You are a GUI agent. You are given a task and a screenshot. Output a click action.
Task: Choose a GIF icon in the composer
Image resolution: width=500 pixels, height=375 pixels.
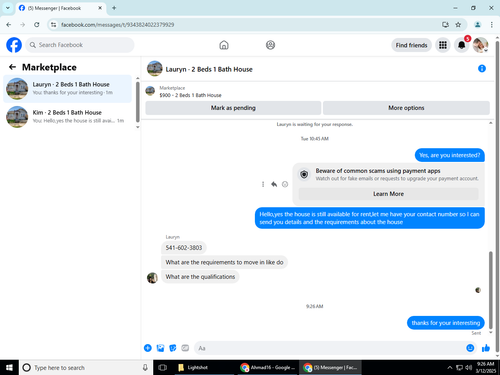[185, 348]
